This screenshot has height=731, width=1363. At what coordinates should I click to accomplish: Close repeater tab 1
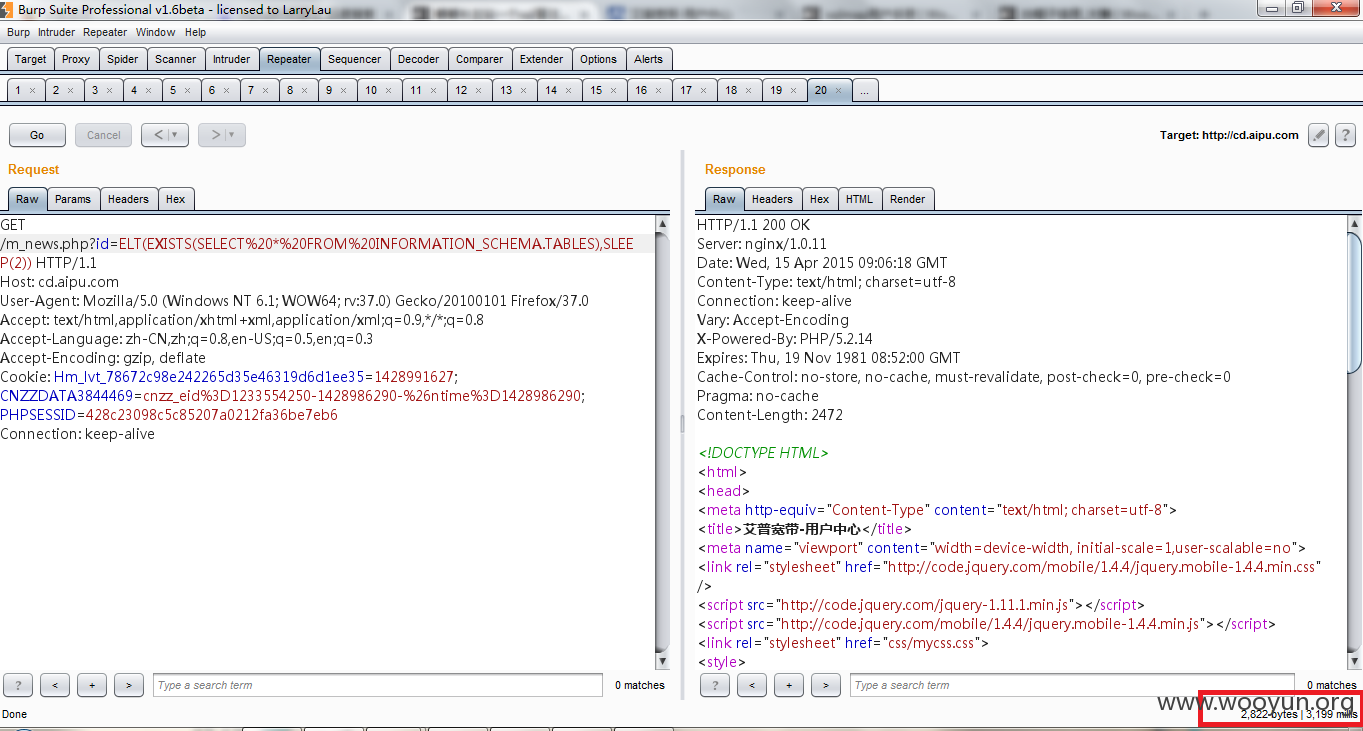pos(32,90)
